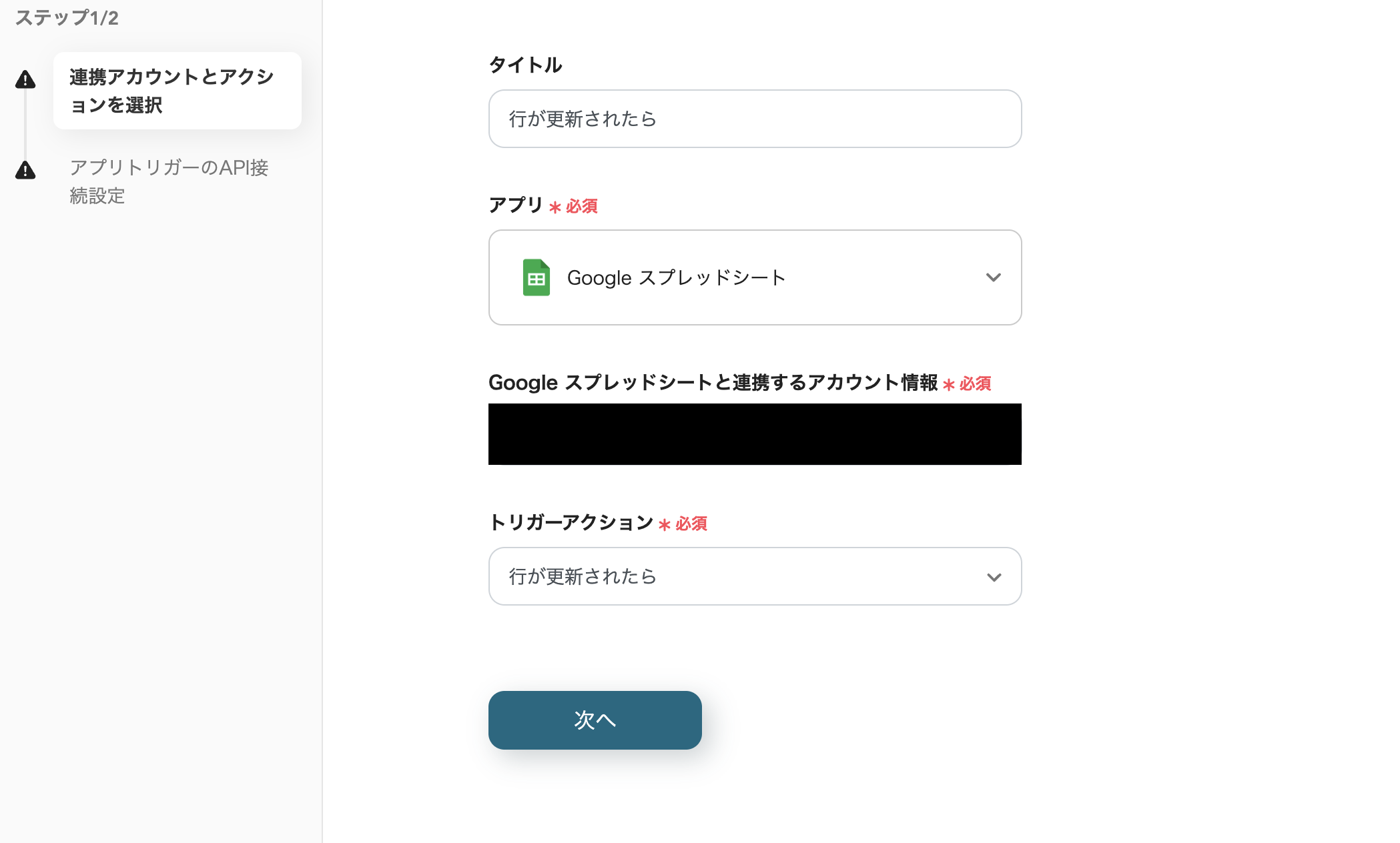This screenshot has width=1400, height=843.
Task: Click the warning icon beside ステップ1 item
Action: [25, 80]
